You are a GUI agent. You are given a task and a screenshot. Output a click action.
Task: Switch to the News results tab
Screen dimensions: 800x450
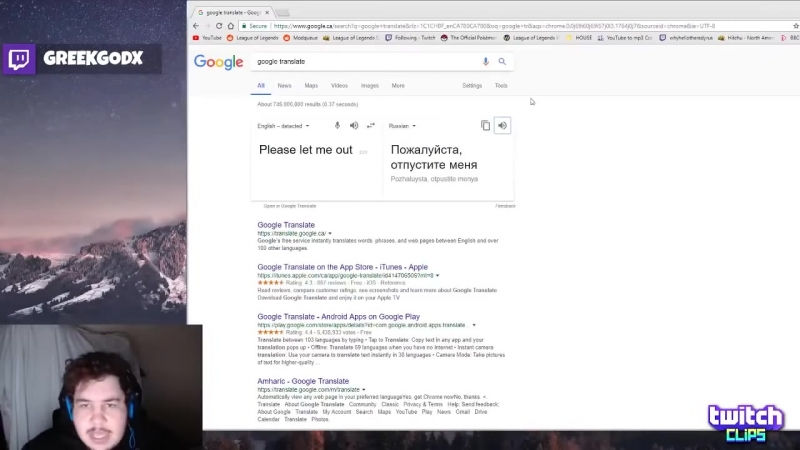click(285, 86)
